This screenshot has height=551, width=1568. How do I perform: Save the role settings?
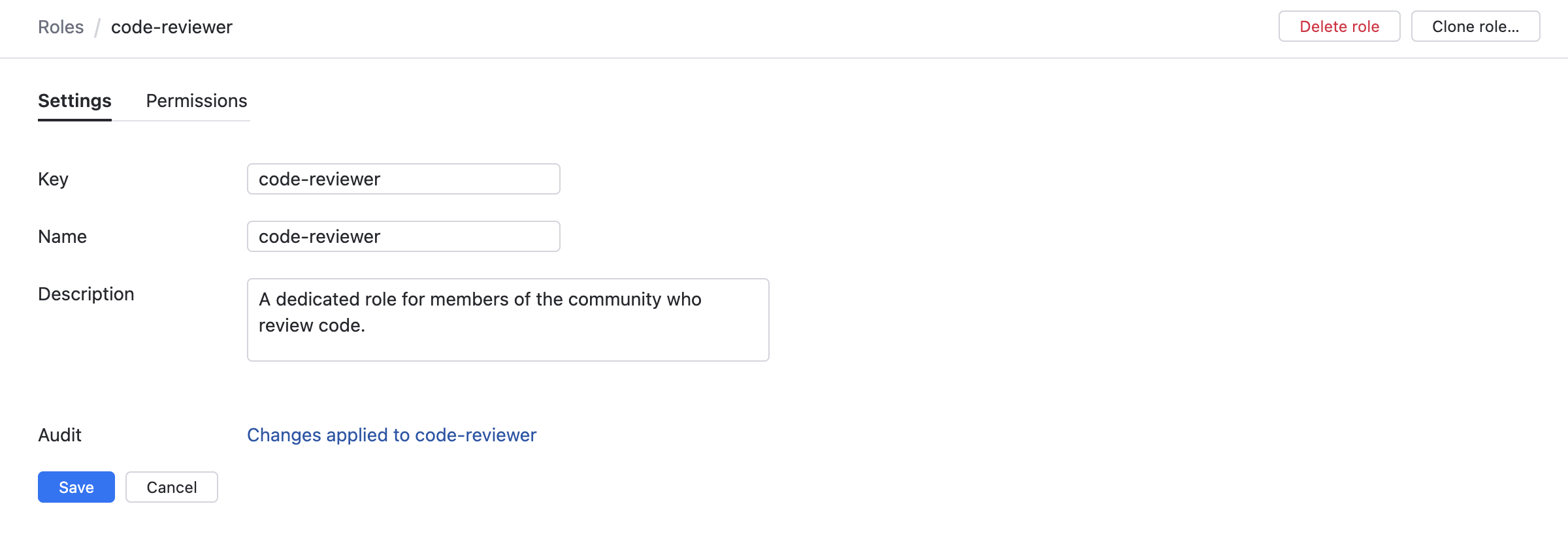tap(76, 487)
